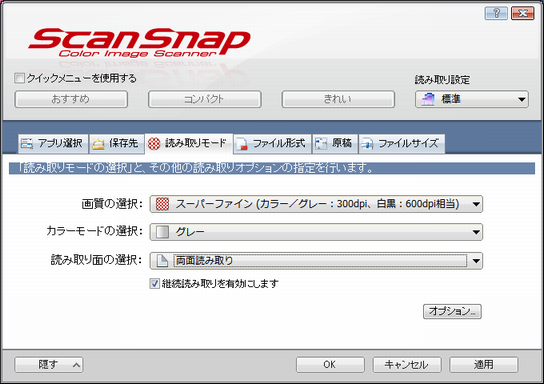Switch to the アプリ選択 tab
The width and height of the screenshot is (544, 384).
(x=53, y=144)
